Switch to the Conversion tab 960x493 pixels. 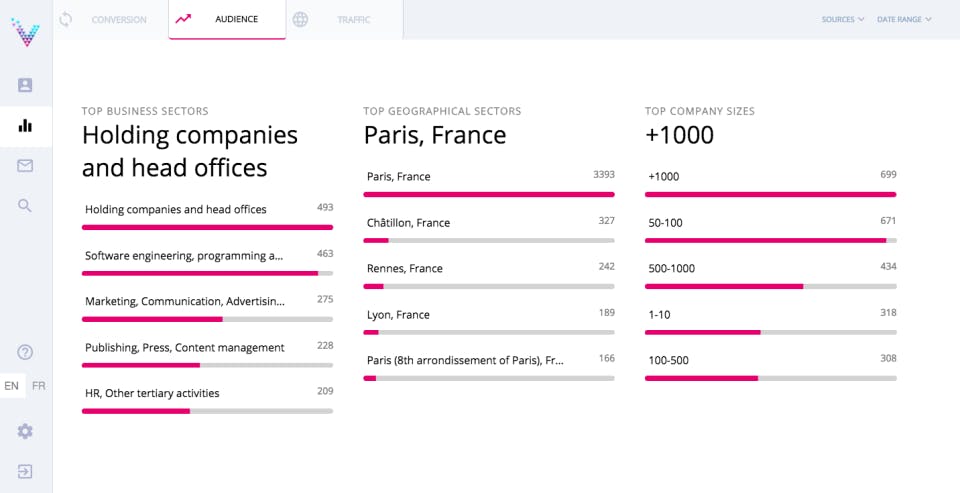click(x=110, y=19)
